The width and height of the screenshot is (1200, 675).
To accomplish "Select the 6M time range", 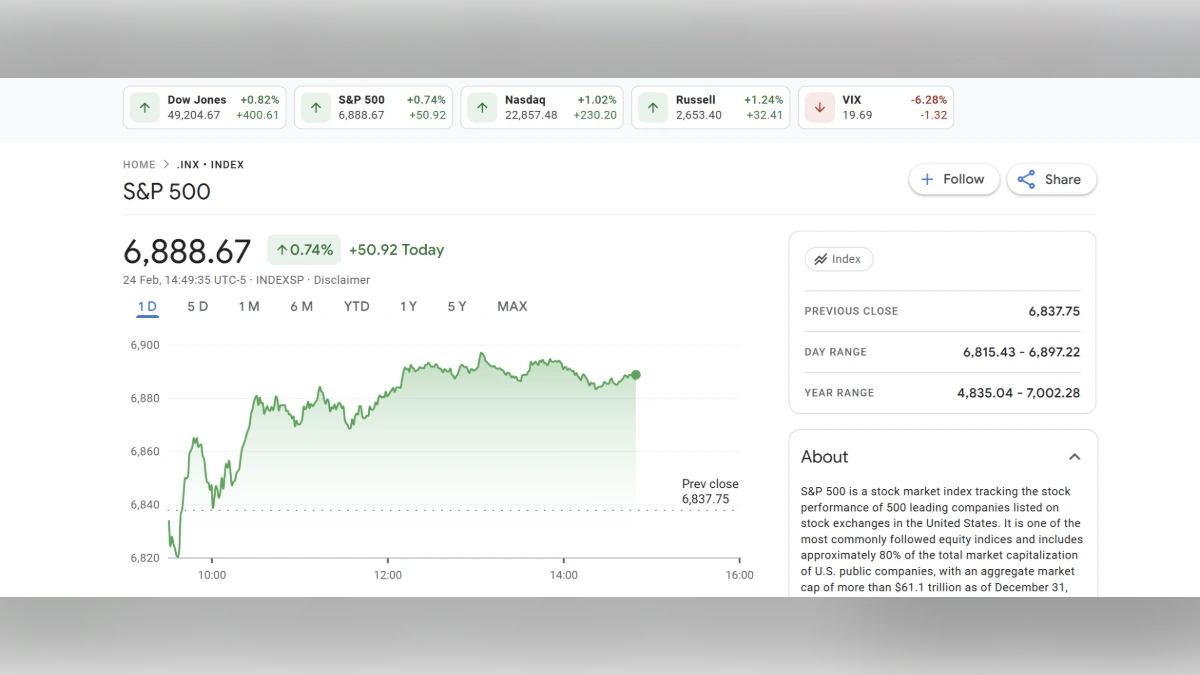I will (x=302, y=306).
